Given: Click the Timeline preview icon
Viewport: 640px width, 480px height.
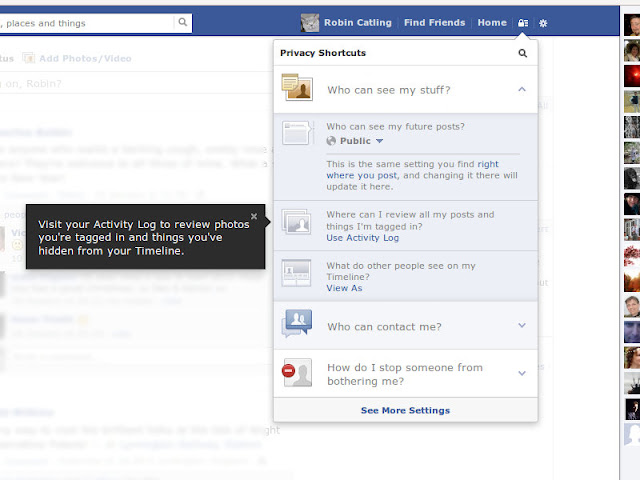Looking at the screenshot, I should (x=296, y=273).
